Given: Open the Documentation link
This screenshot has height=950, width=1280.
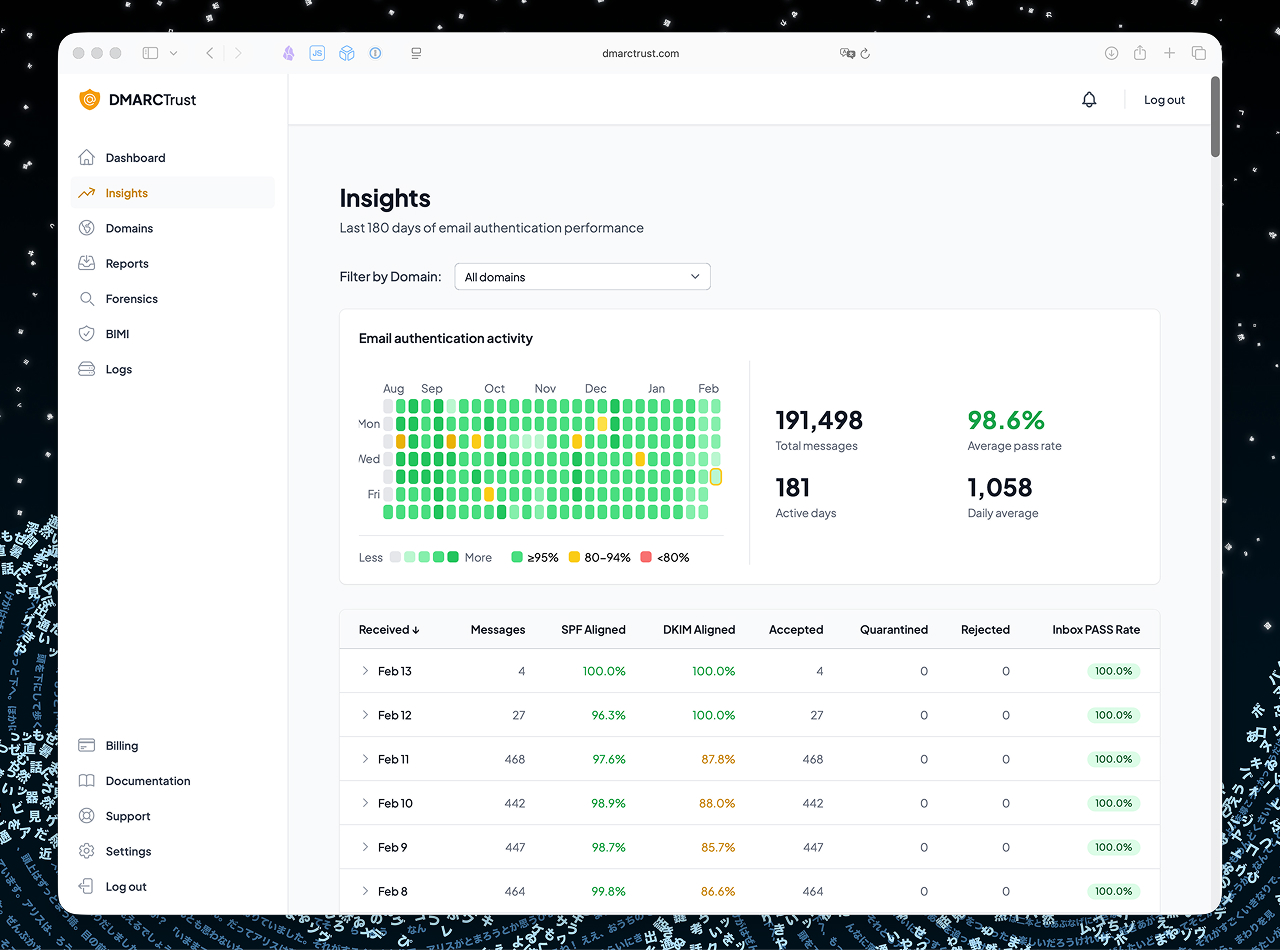Looking at the screenshot, I should pyautogui.click(x=147, y=780).
